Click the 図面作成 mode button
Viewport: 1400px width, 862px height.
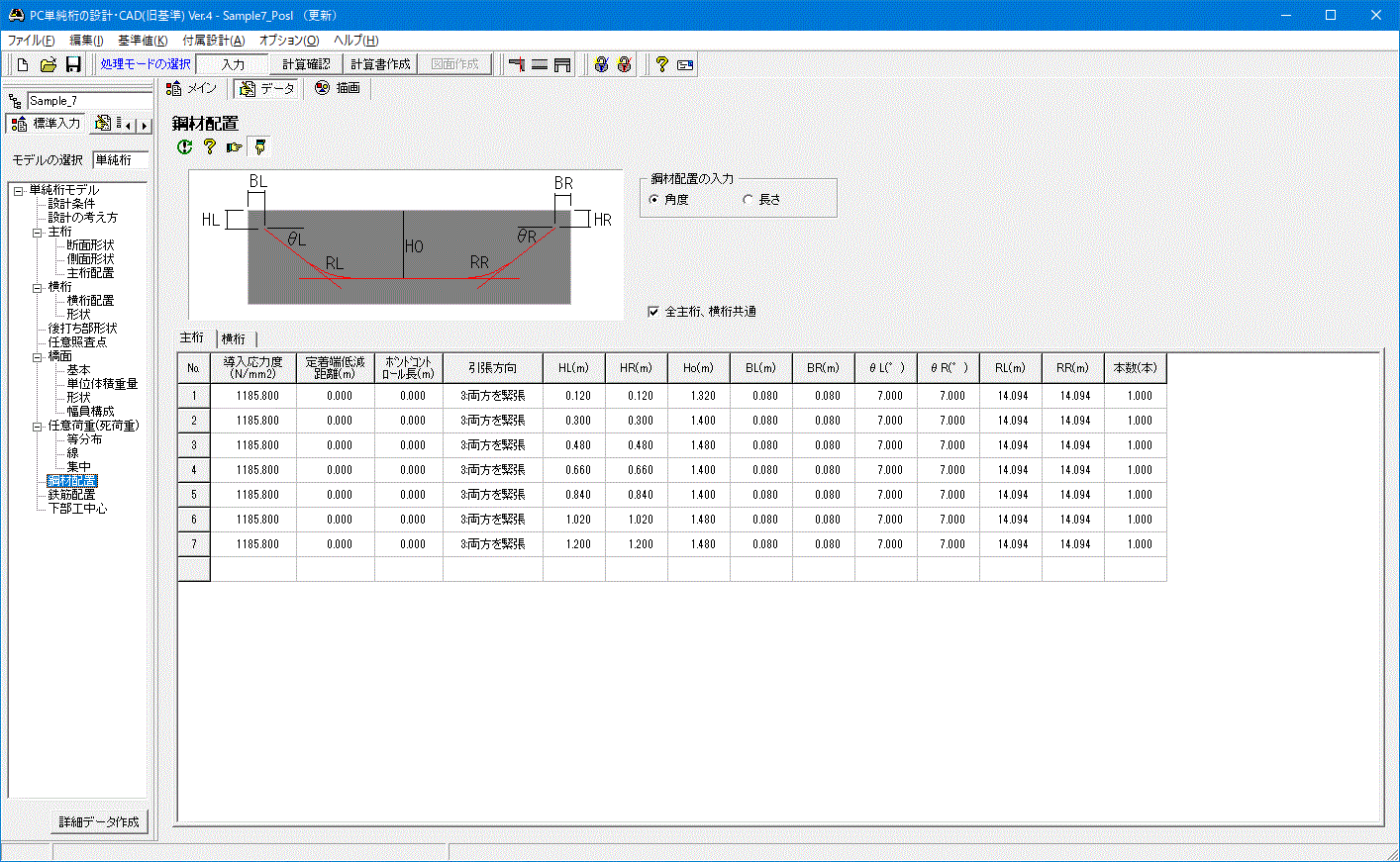point(454,64)
